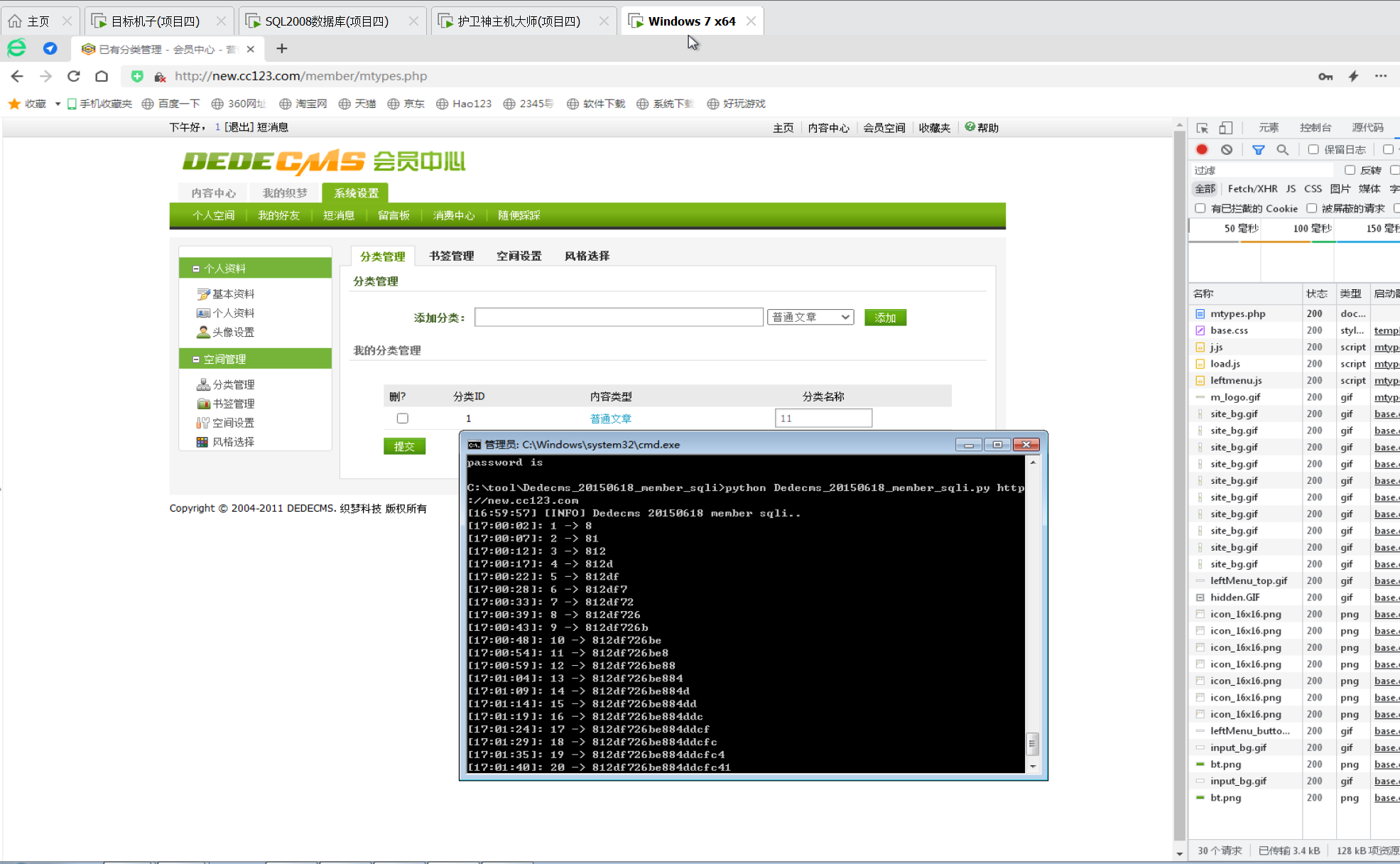Open a new browser tab

click(282, 48)
